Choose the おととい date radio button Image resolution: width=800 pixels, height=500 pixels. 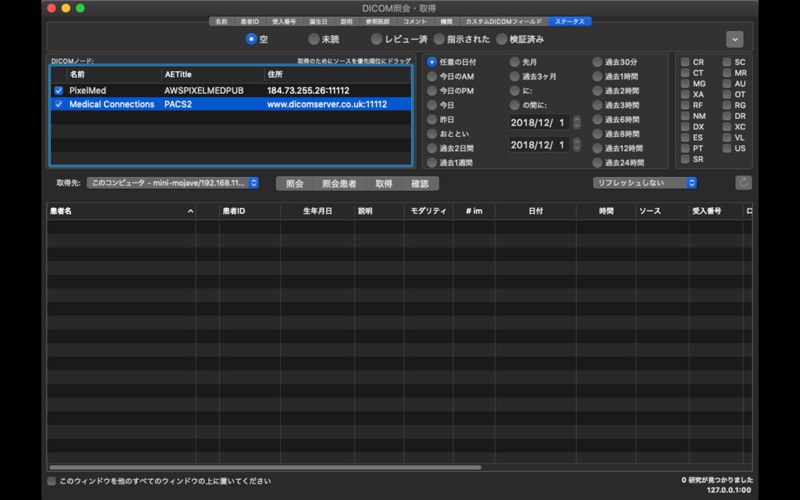tap(432, 134)
